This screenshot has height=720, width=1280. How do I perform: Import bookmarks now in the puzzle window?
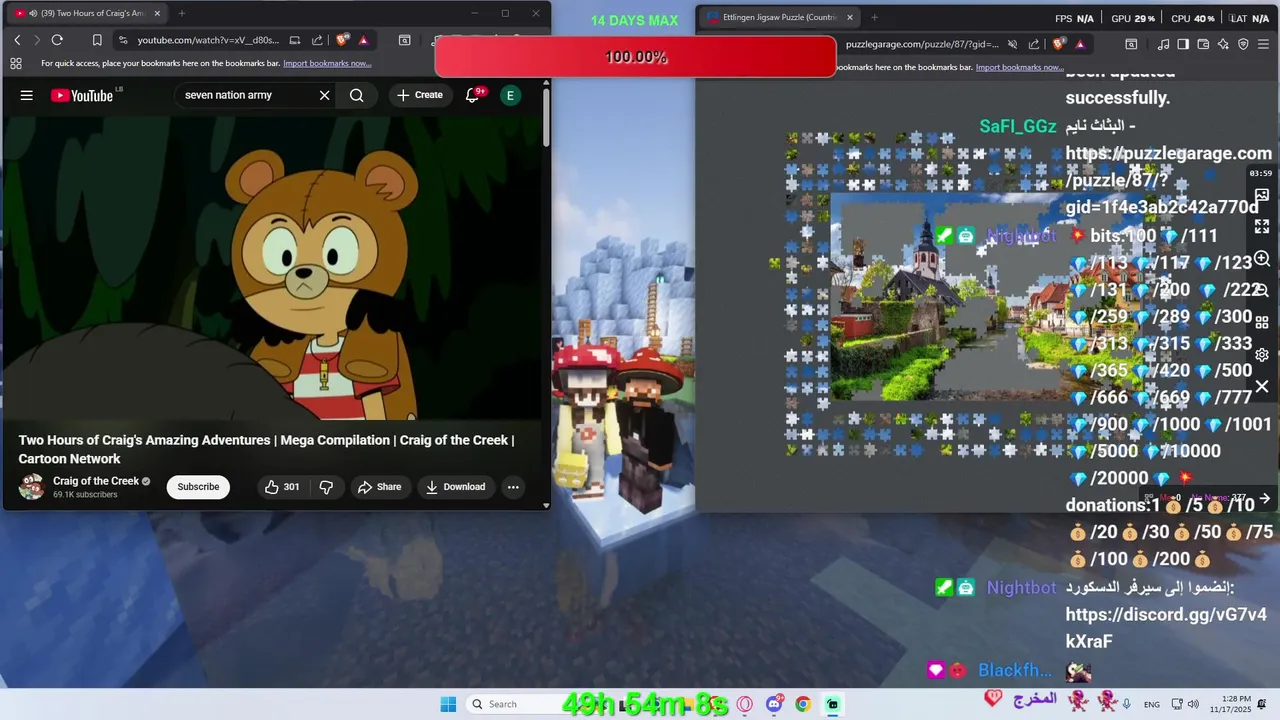[1019, 67]
